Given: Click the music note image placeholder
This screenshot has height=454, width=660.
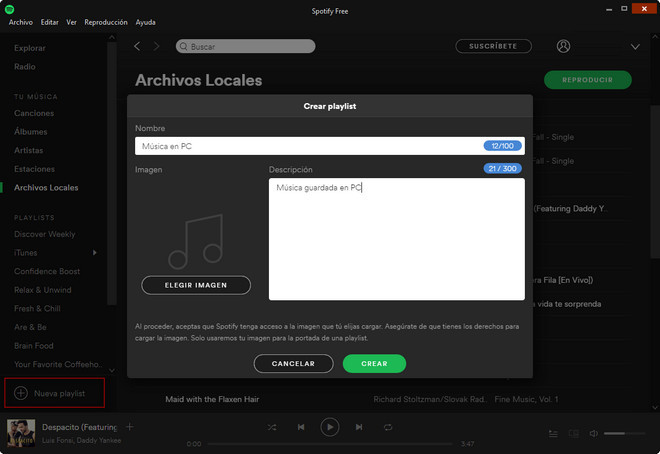Looking at the screenshot, I should 196,242.
